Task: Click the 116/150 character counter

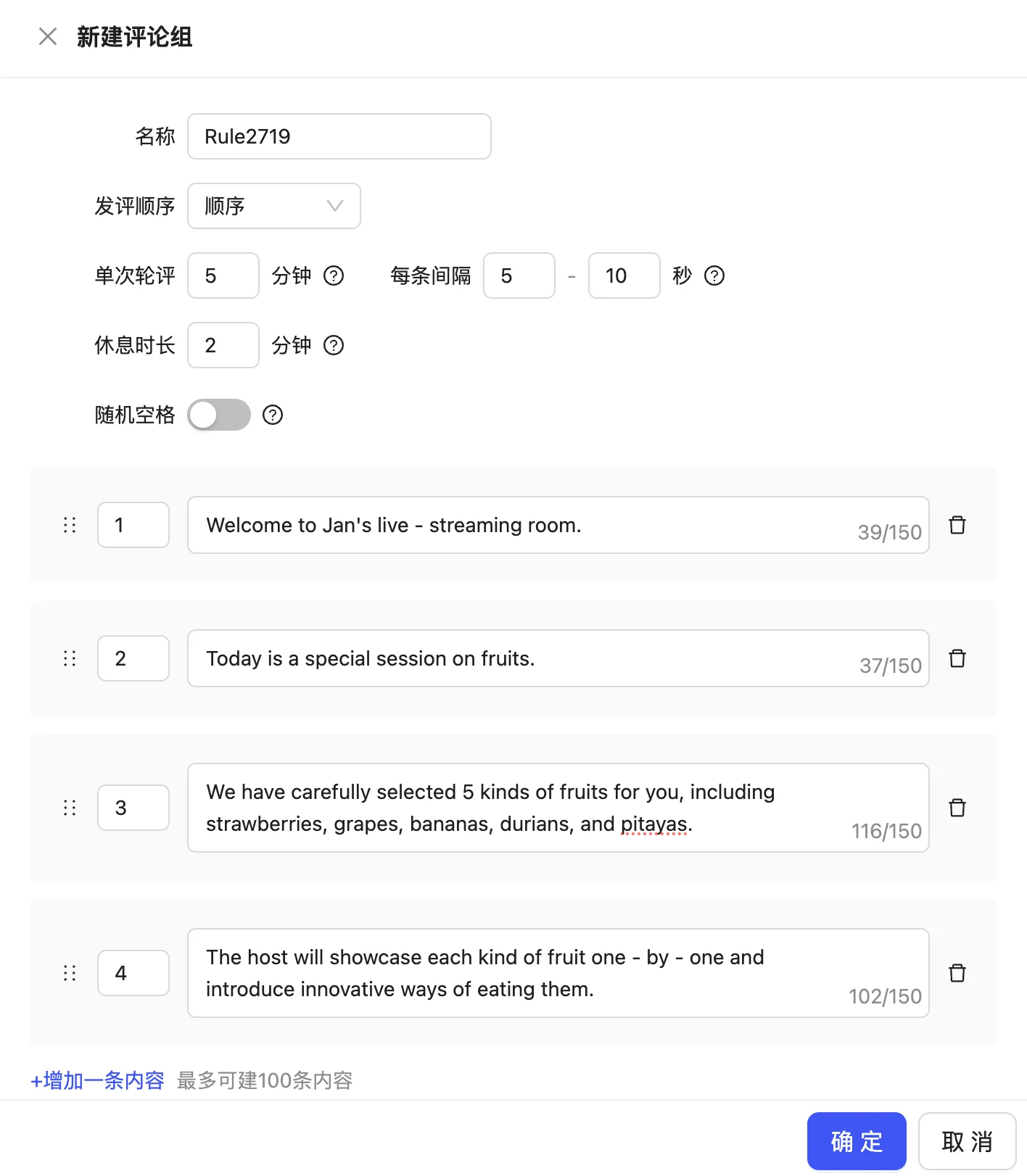Action: coord(886,831)
